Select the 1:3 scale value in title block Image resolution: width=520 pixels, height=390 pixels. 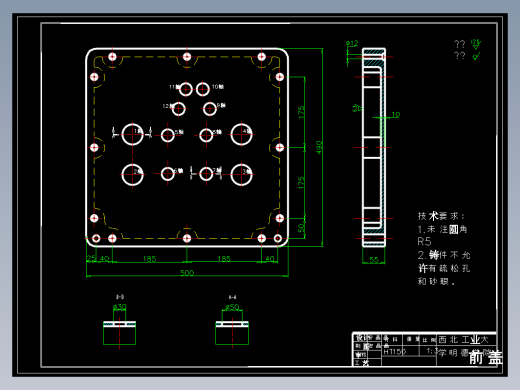click(432, 351)
